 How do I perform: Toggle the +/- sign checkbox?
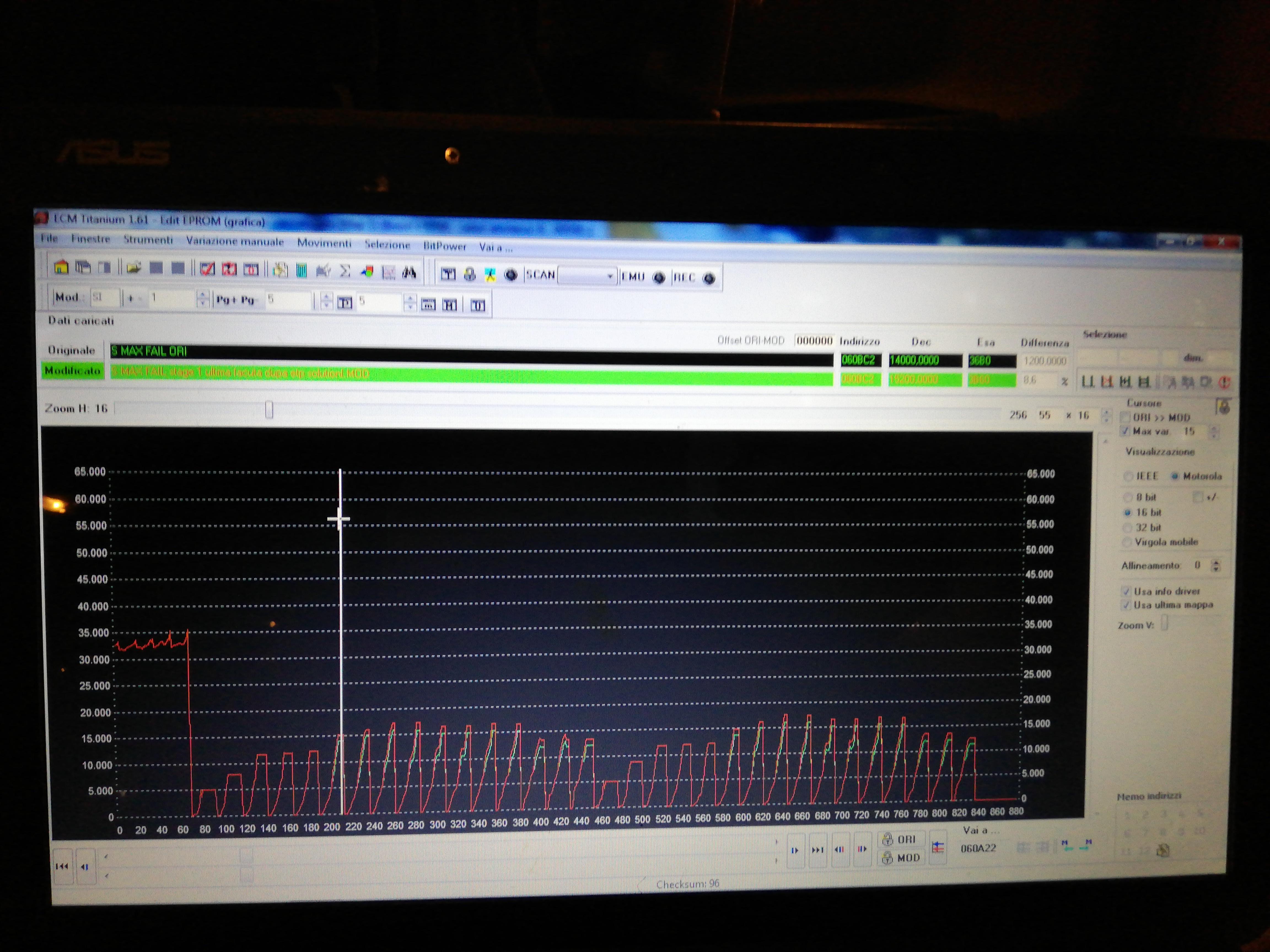[1198, 497]
